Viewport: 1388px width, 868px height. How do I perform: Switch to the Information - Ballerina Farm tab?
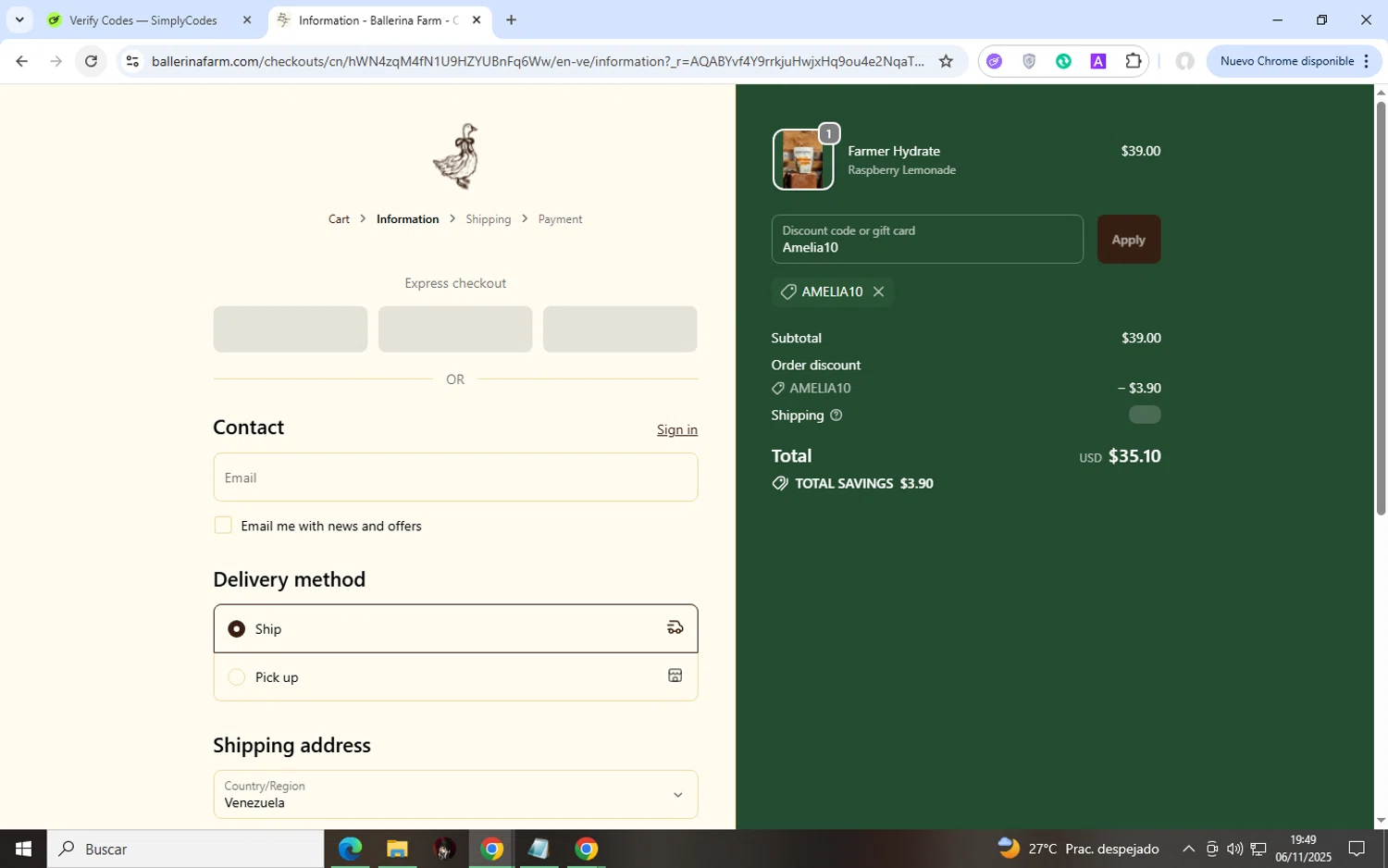(x=379, y=19)
